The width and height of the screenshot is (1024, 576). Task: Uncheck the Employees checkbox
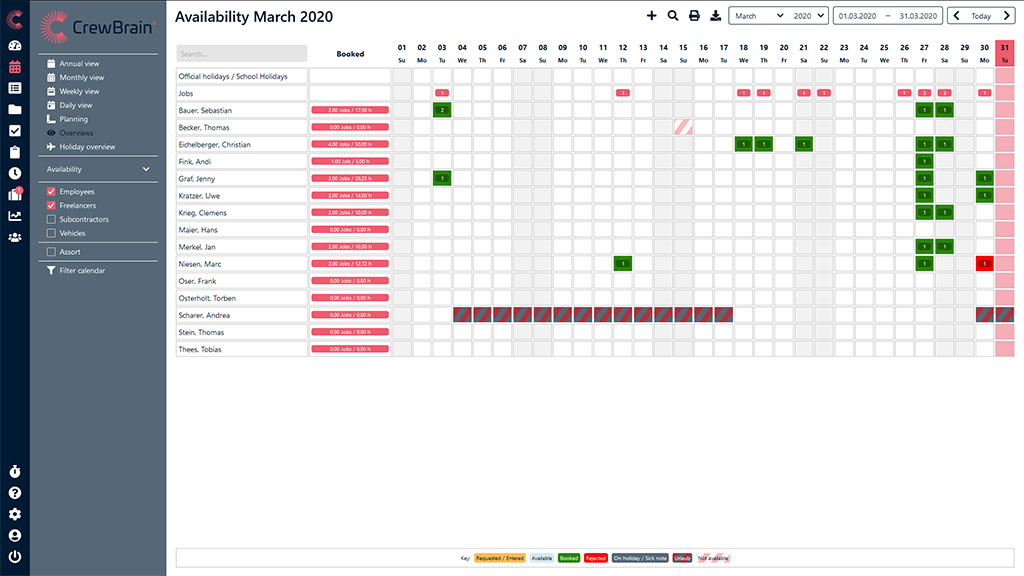[x=52, y=191]
